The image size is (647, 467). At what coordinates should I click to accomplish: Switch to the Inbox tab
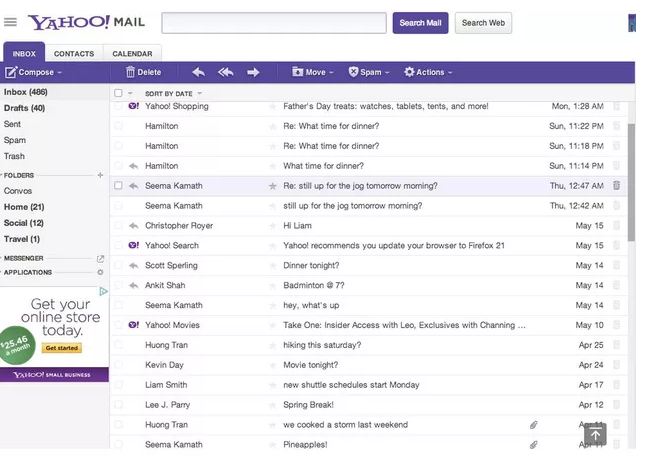[x=24, y=53]
